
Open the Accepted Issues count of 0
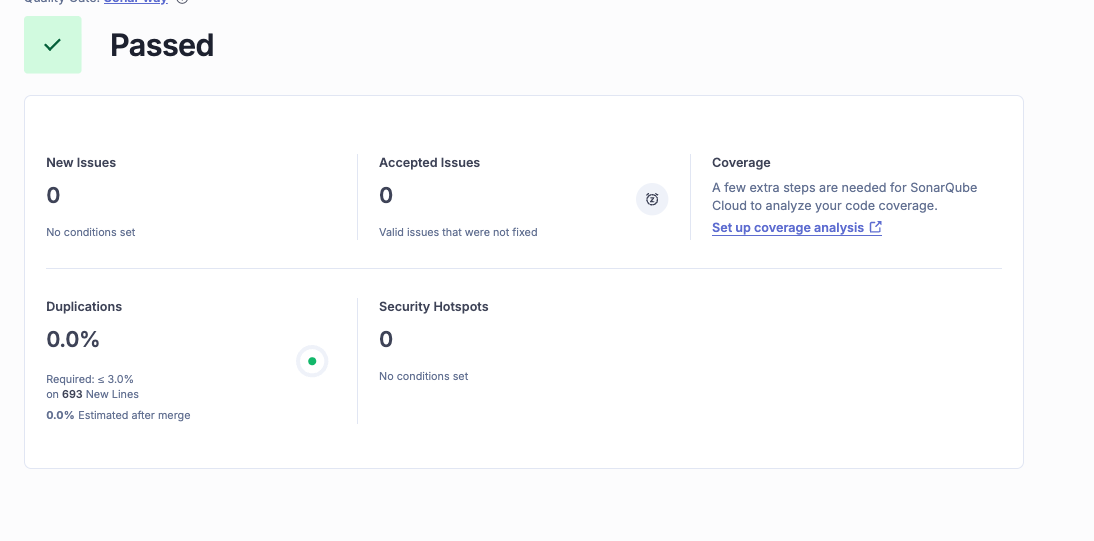(x=386, y=195)
